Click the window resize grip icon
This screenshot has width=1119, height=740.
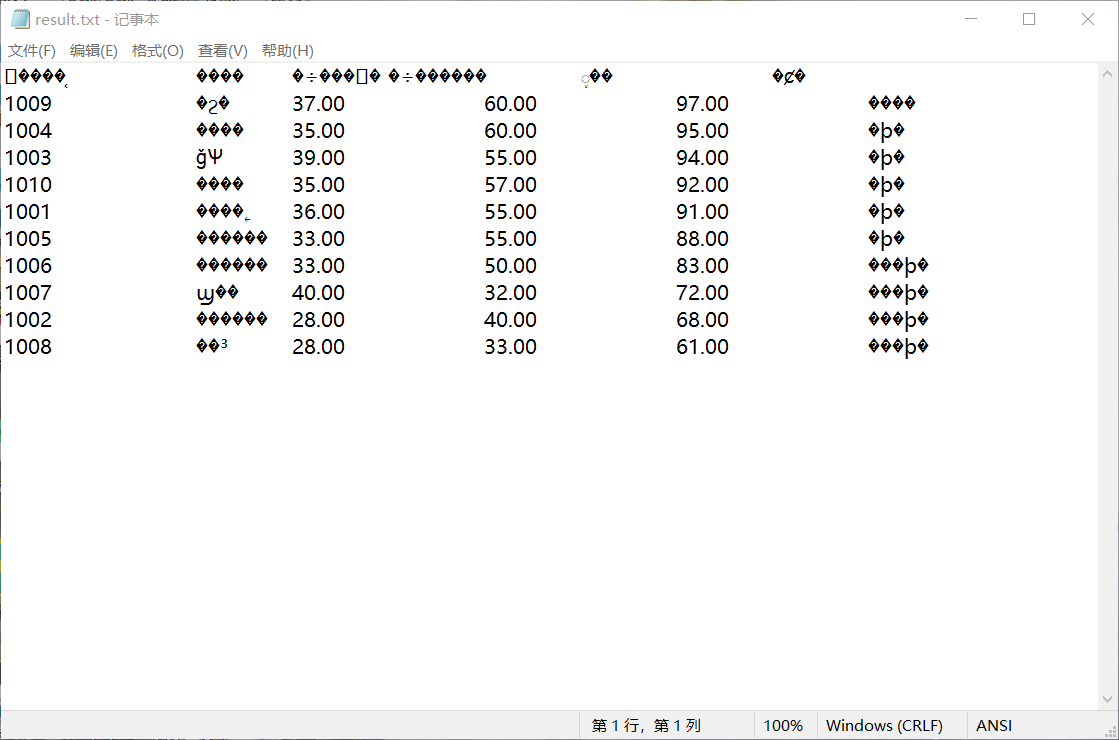click(x=1110, y=731)
